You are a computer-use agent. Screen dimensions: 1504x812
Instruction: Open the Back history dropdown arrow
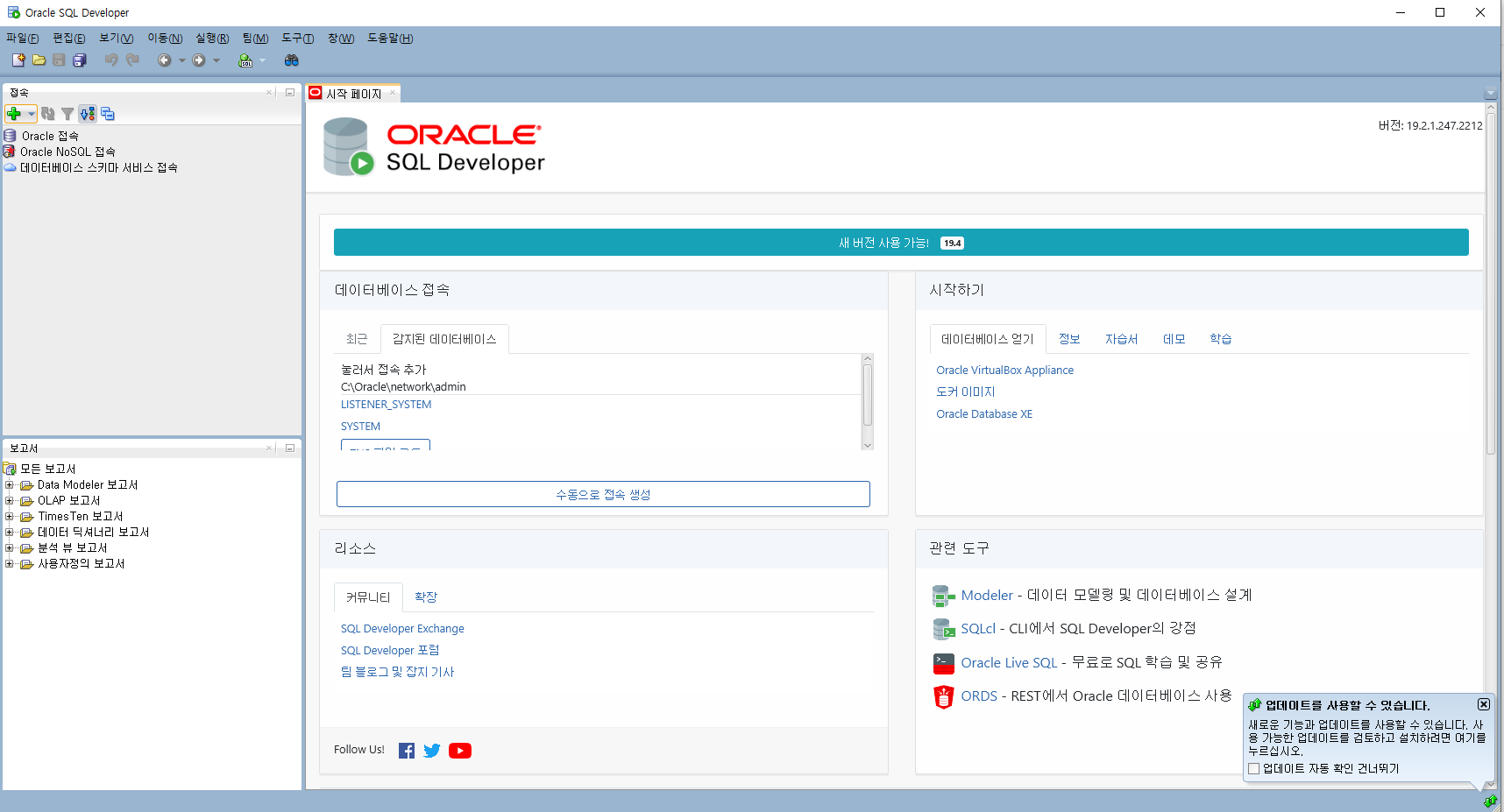(181, 60)
